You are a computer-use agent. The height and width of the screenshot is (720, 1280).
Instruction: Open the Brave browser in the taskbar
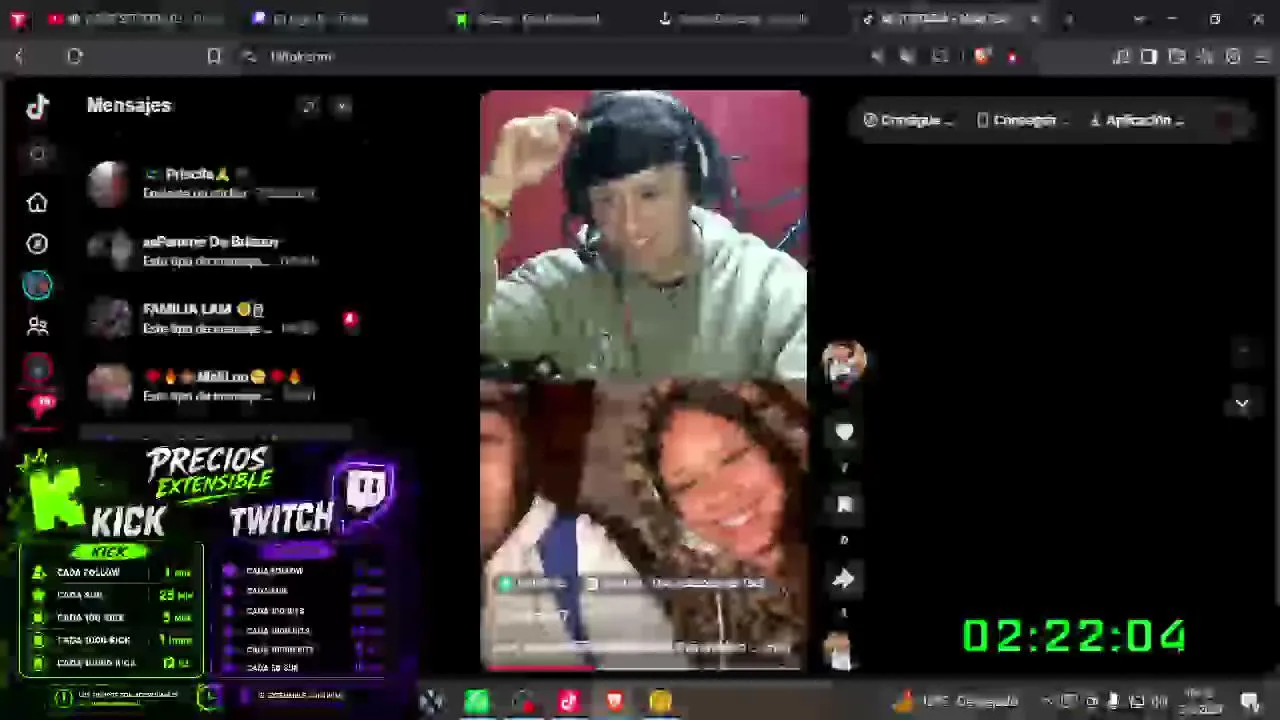614,702
